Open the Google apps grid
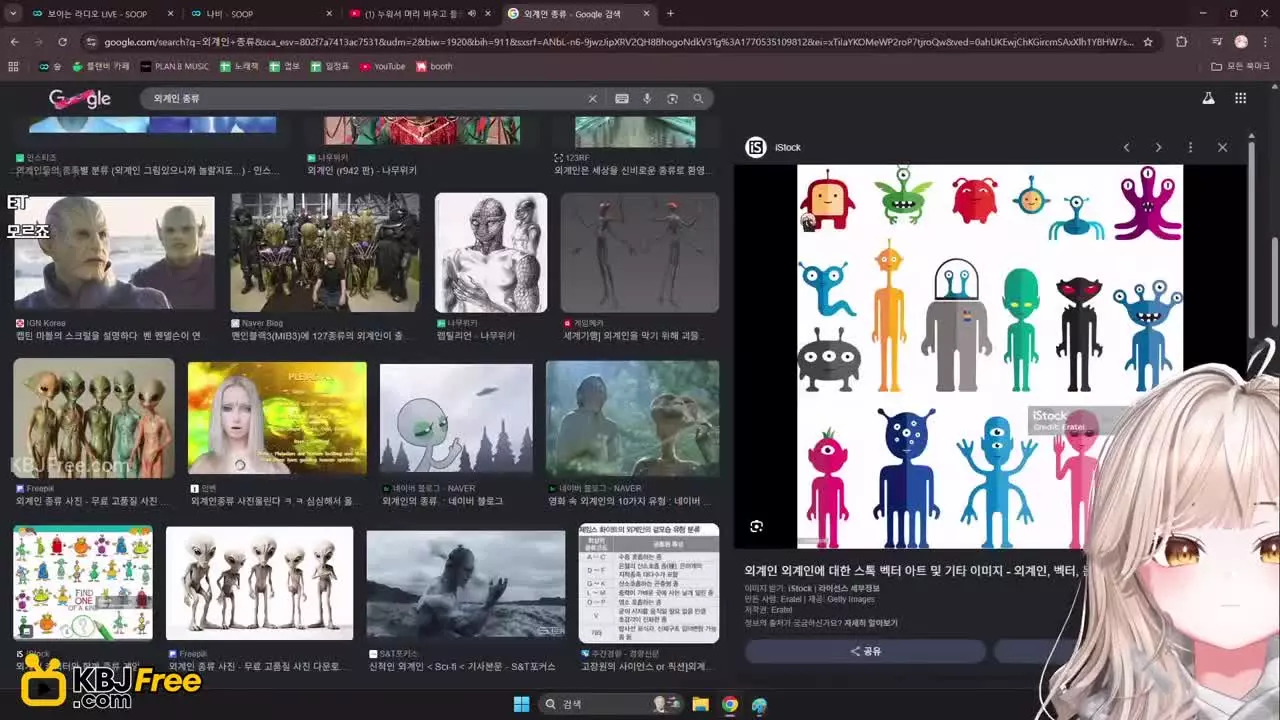Image resolution: width=1280 pixels, height=720 pixels. click(x=1240, y=98)
